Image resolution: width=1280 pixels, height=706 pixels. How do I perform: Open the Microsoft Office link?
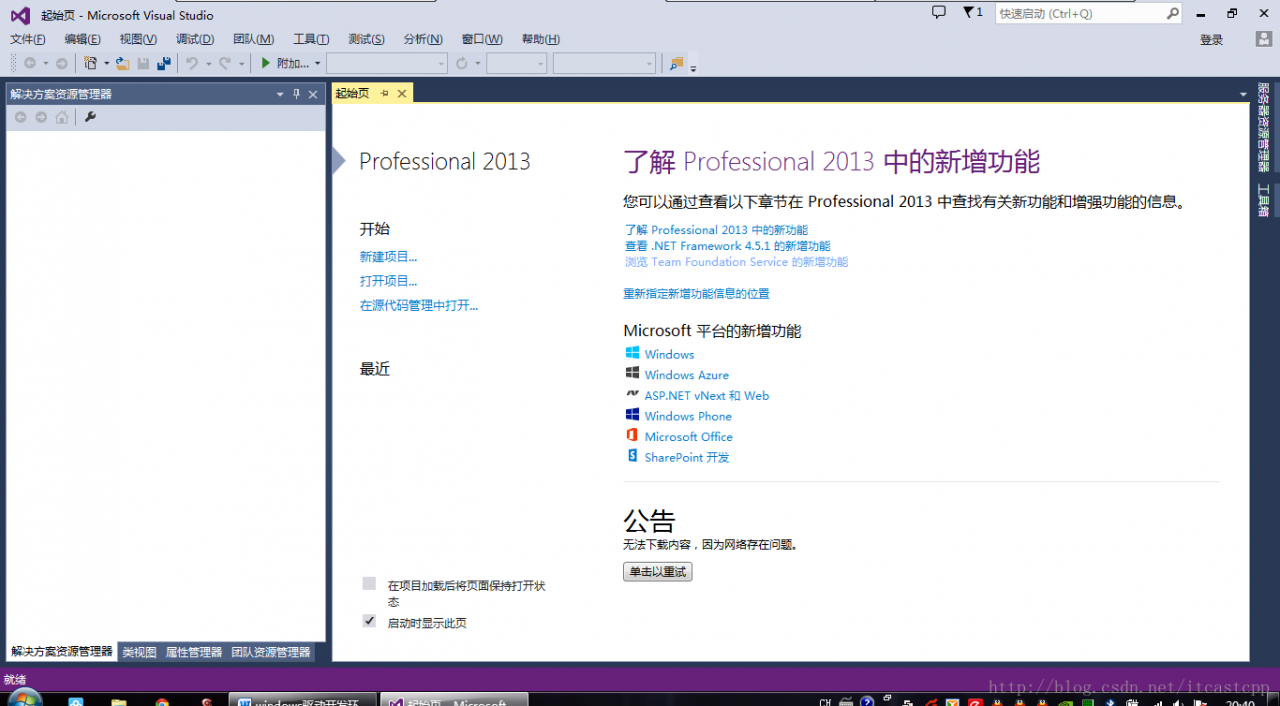[688, 437]
